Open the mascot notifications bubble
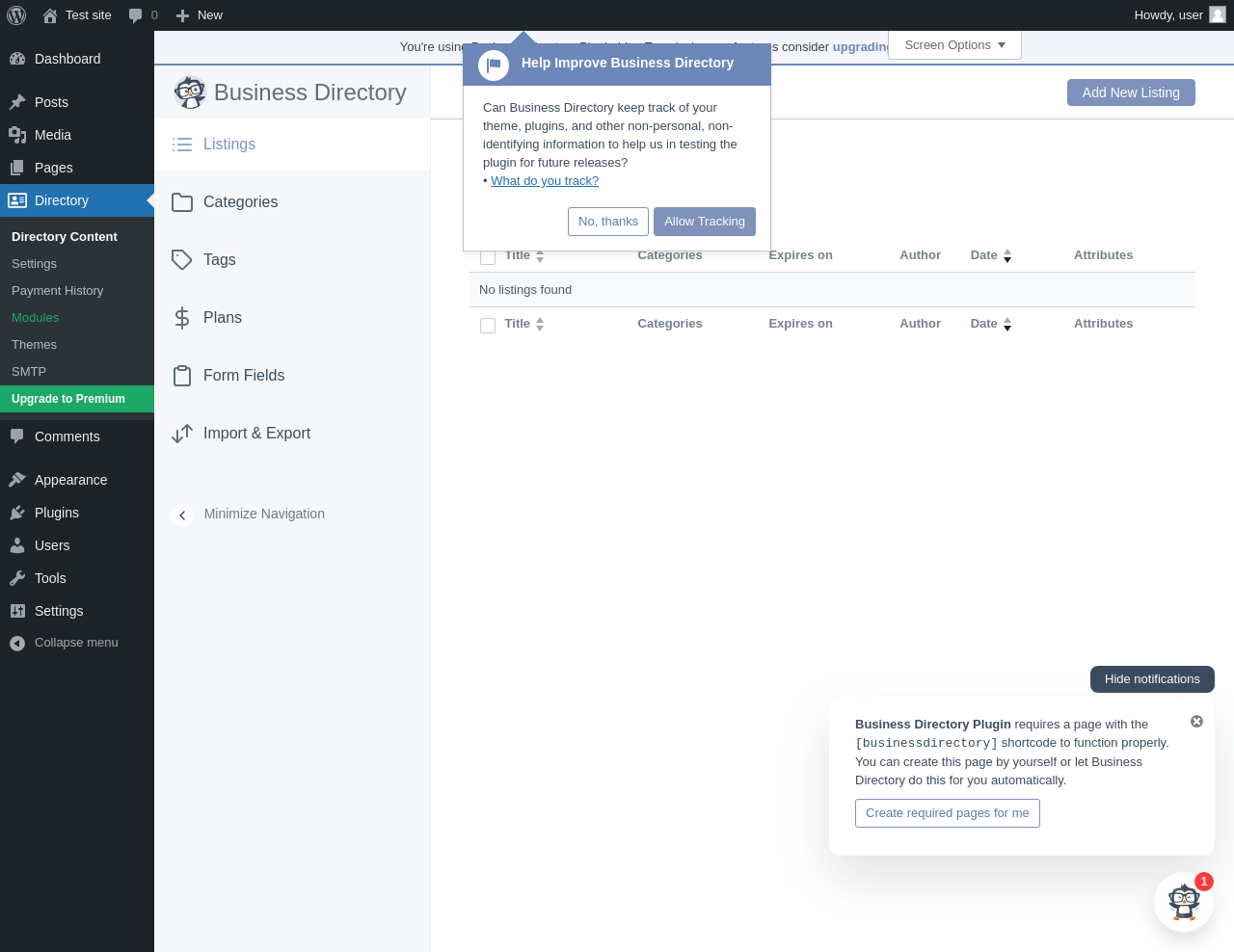The width and height of the screenshot is (1234, 952). click(1184, 902)
